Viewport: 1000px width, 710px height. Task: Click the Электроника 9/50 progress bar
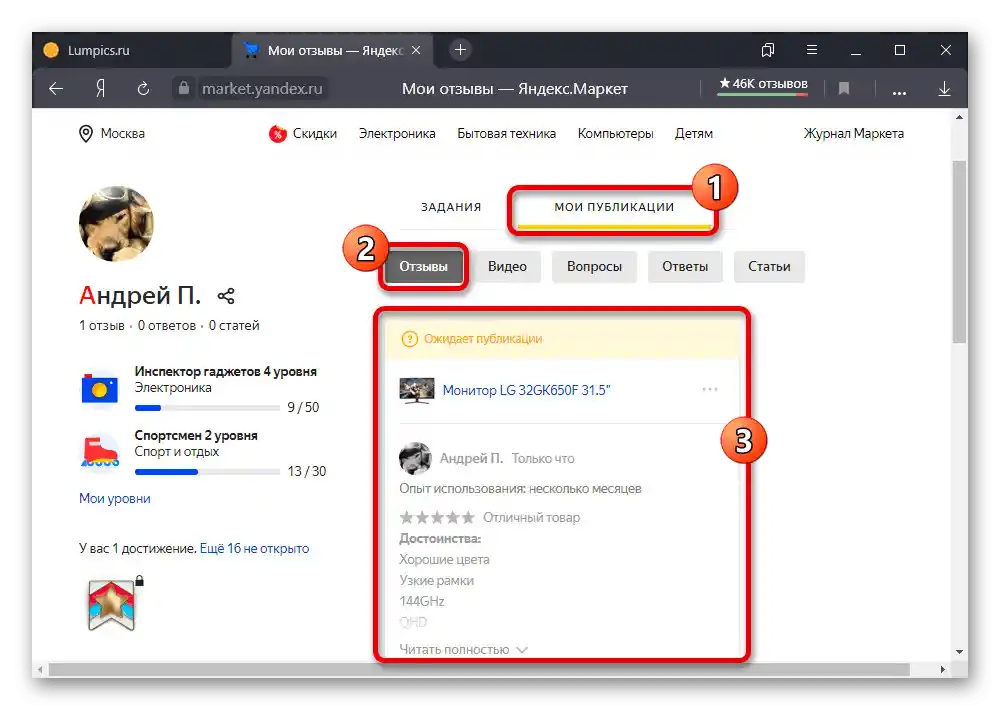coord(207,408)
